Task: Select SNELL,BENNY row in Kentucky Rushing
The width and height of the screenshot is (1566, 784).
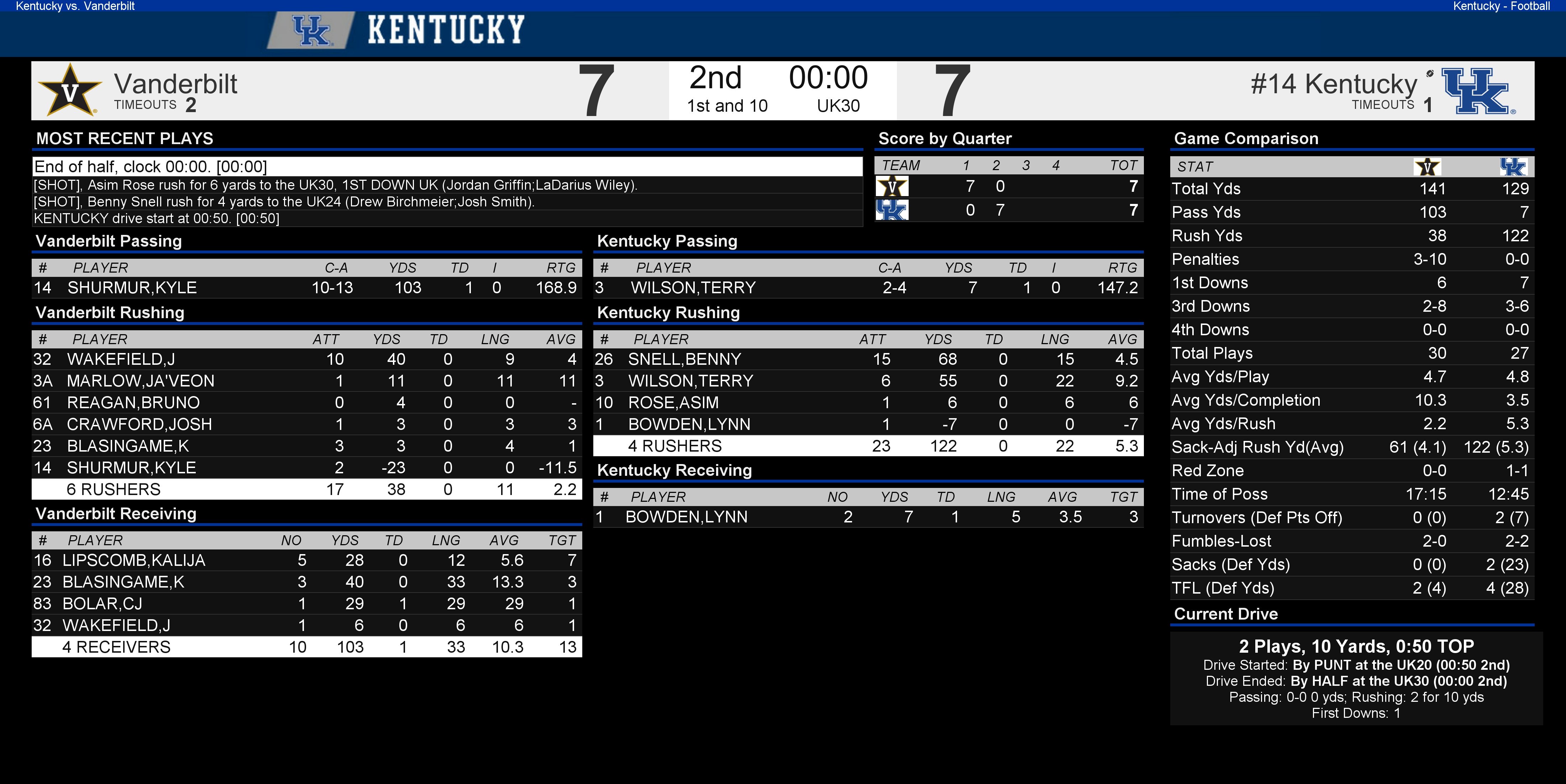Action: [x=868, y=359]
